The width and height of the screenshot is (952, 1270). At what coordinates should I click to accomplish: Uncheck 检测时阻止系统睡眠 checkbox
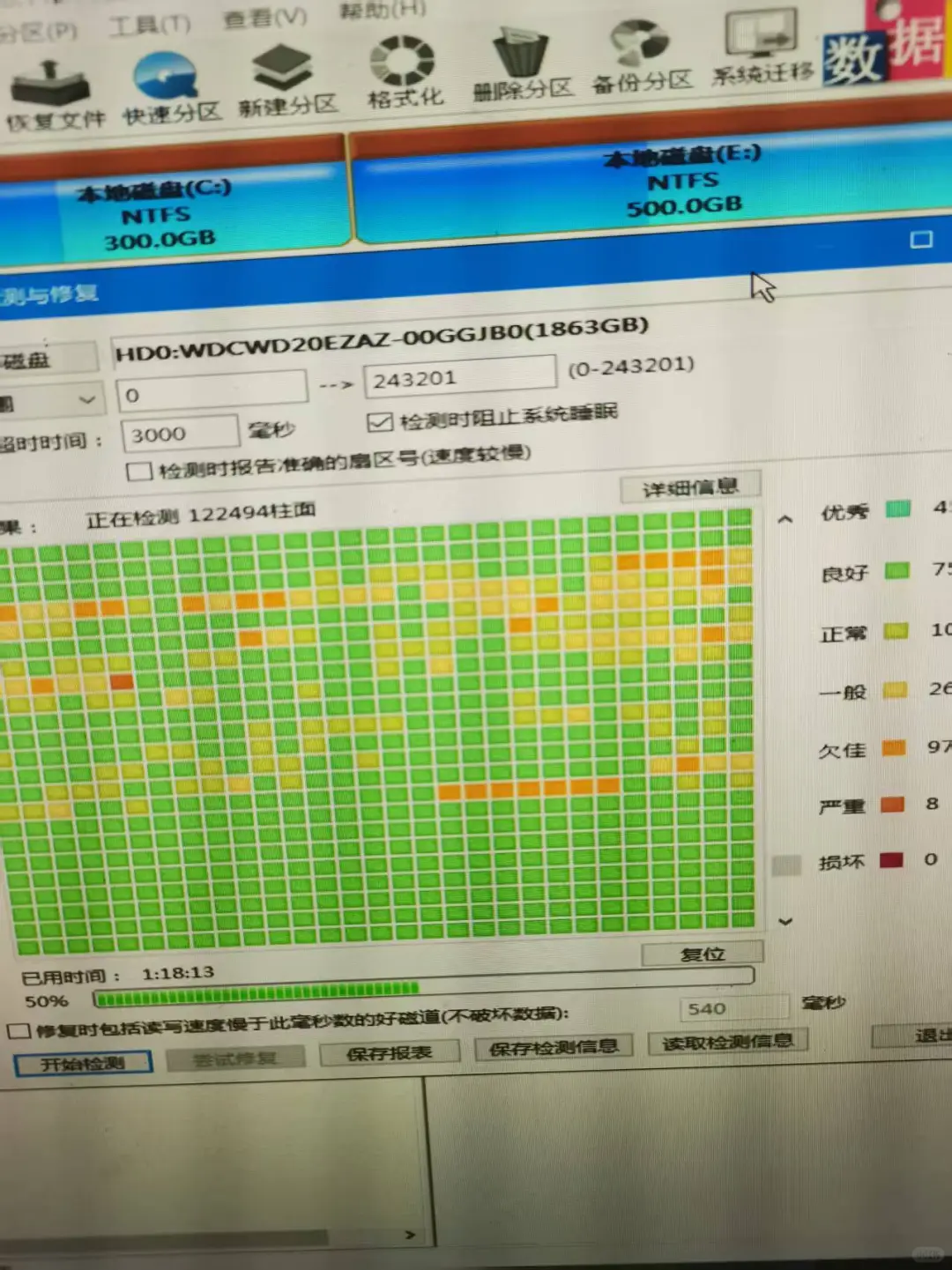pyautogui.click(x=379, y=422)
